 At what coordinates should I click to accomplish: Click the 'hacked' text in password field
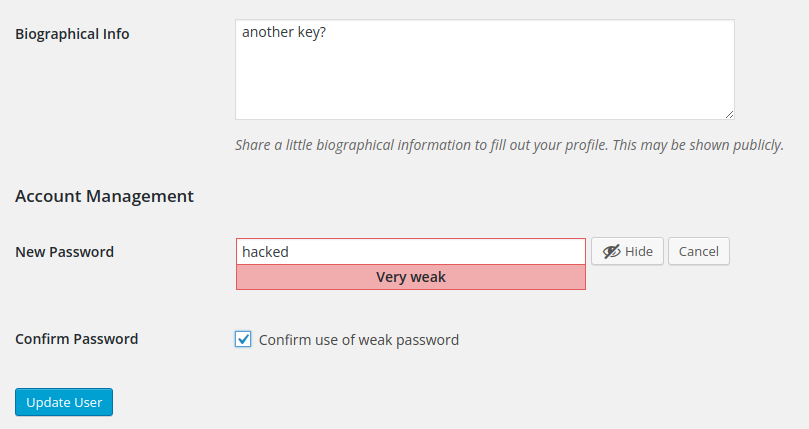tap(265, 252)
